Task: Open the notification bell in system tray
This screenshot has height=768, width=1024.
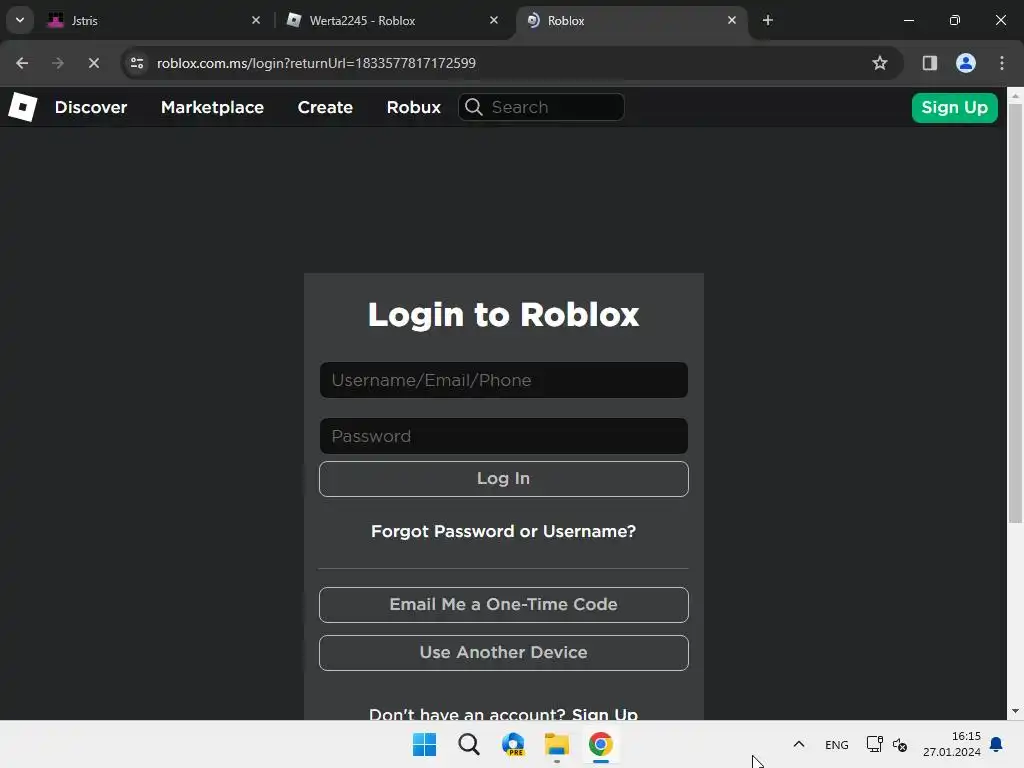Action: [x=996, y=744]
